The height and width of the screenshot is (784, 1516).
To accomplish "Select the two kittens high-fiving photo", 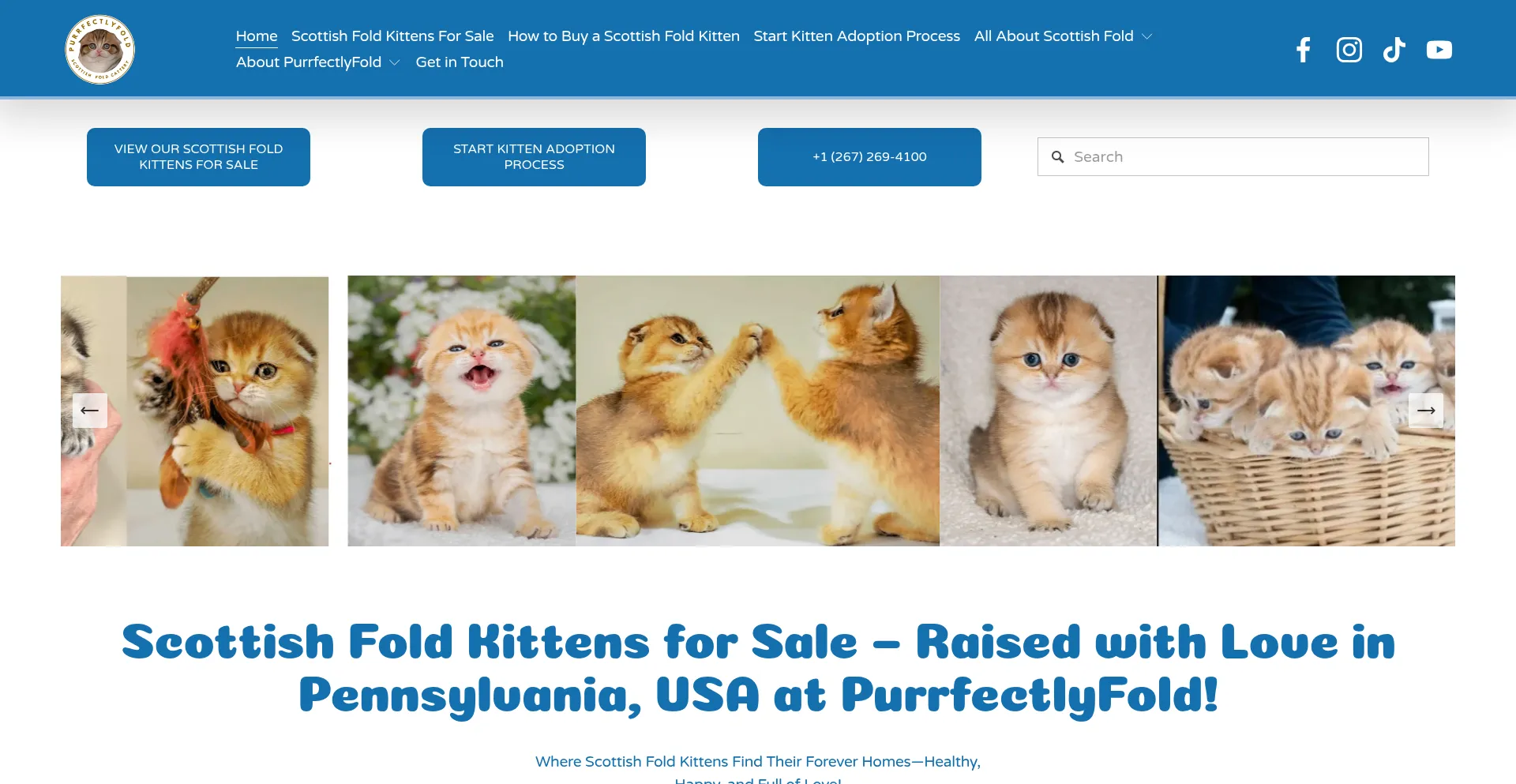I will 758,411.
